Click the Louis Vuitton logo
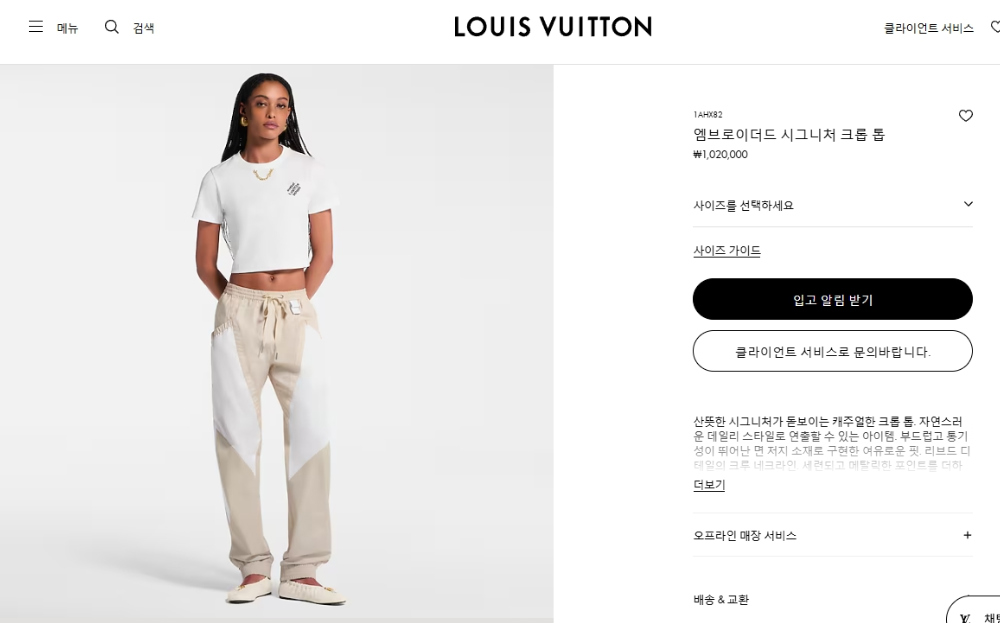 (x=553, y=27)
